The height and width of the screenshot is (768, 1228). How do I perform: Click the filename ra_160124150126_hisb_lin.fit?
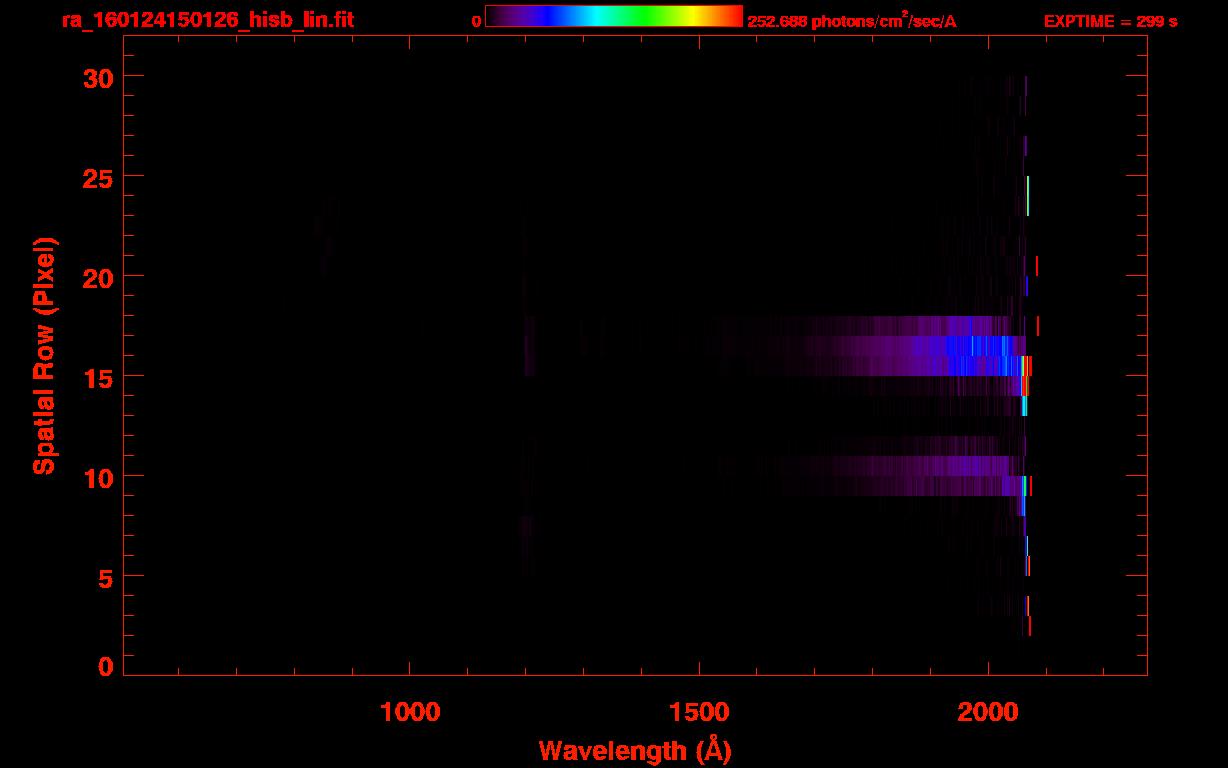(207, 20)
